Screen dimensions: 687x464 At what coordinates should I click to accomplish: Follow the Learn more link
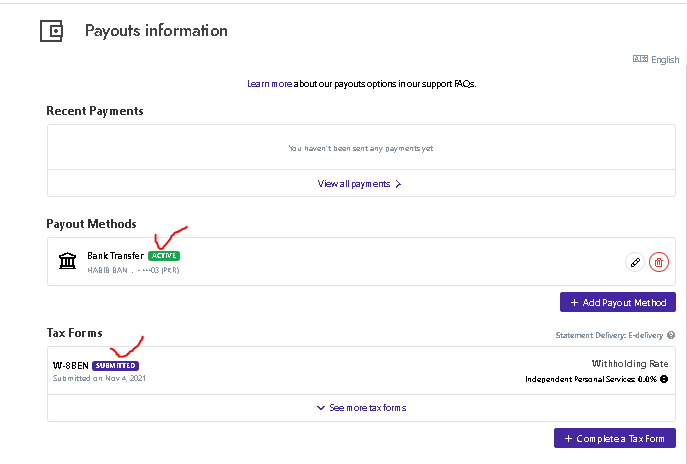[270, 84]
